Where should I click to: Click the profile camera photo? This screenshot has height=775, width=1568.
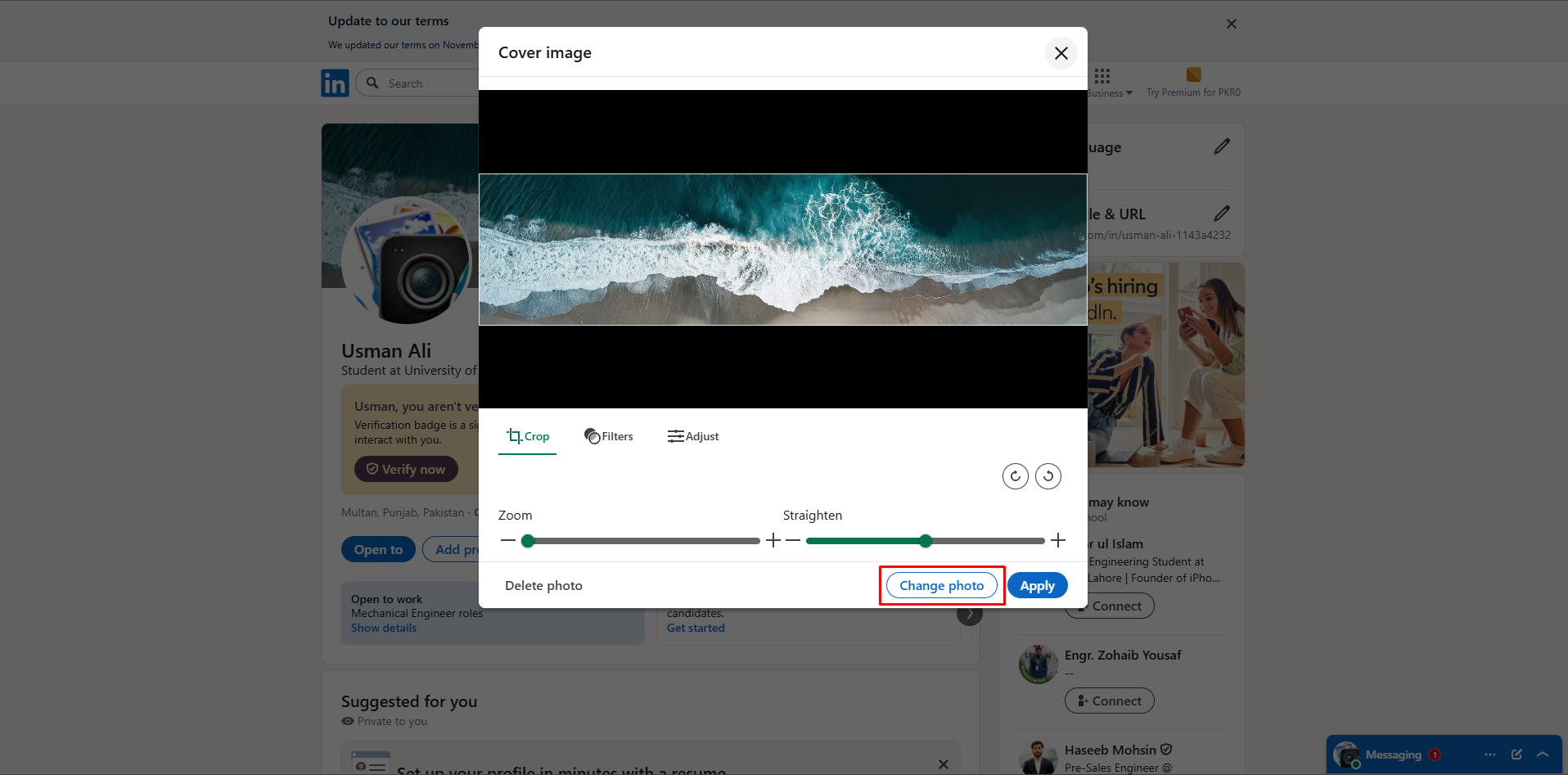pos(407,260)
